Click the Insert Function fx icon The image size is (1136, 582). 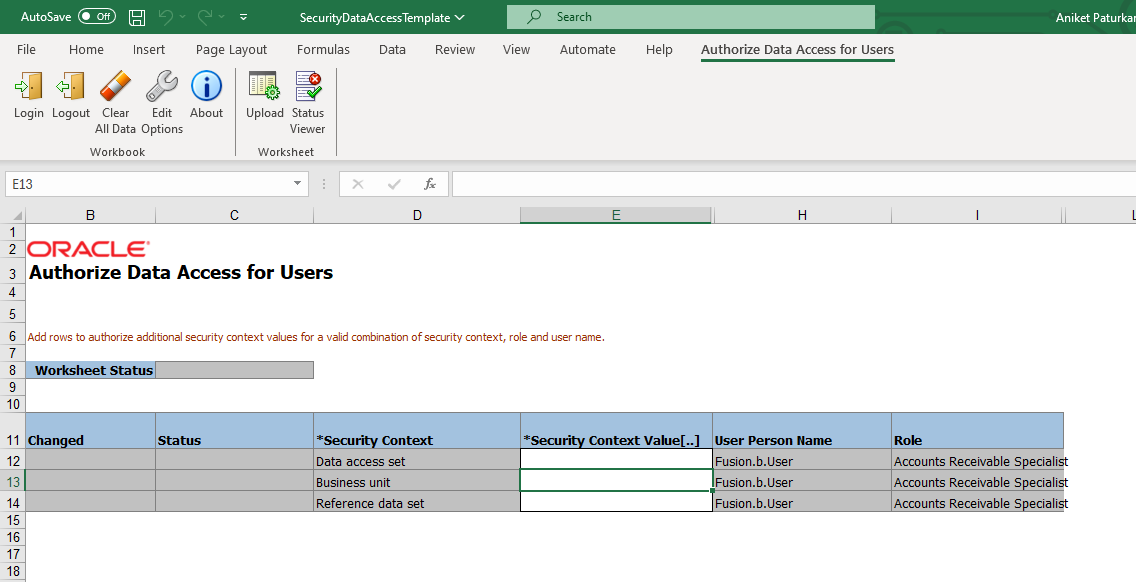pyautogui.click(x=430, y=184)
